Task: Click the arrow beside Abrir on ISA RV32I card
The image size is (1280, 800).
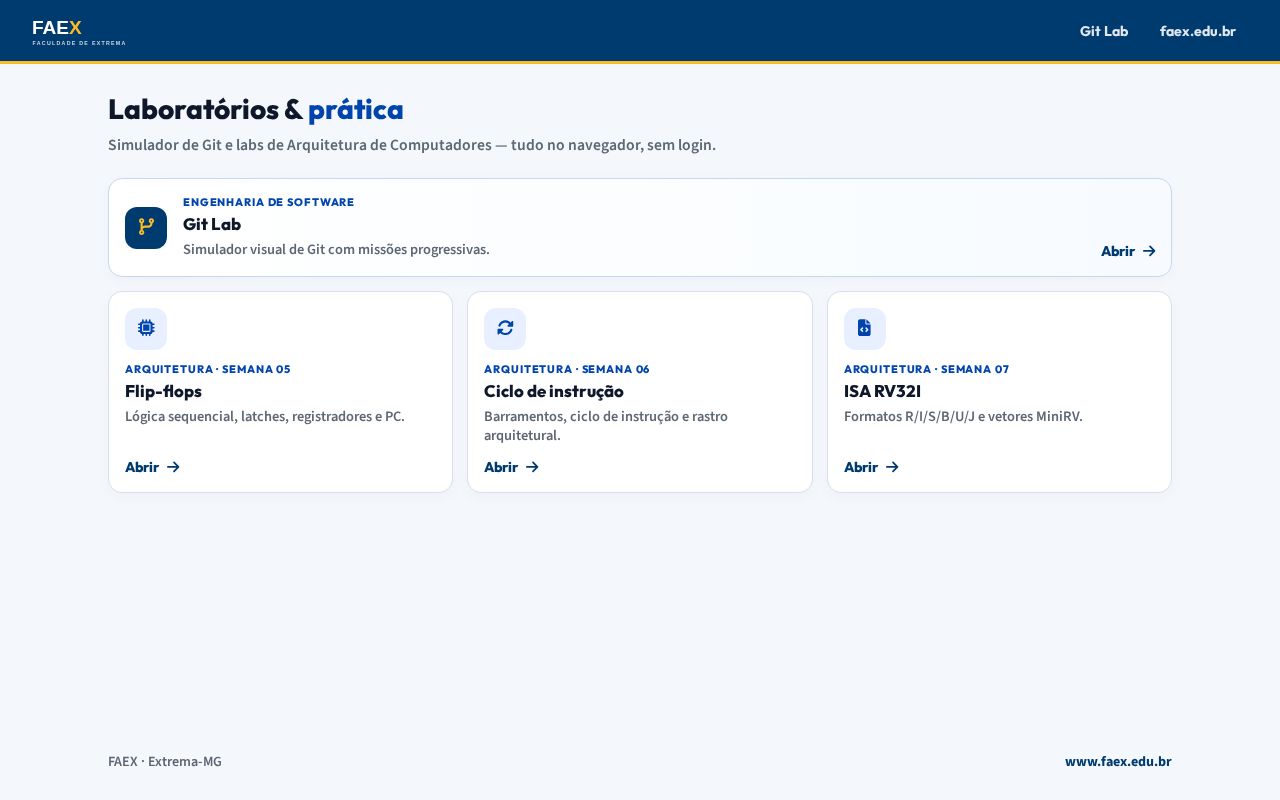Action: (x=892, y=467)
